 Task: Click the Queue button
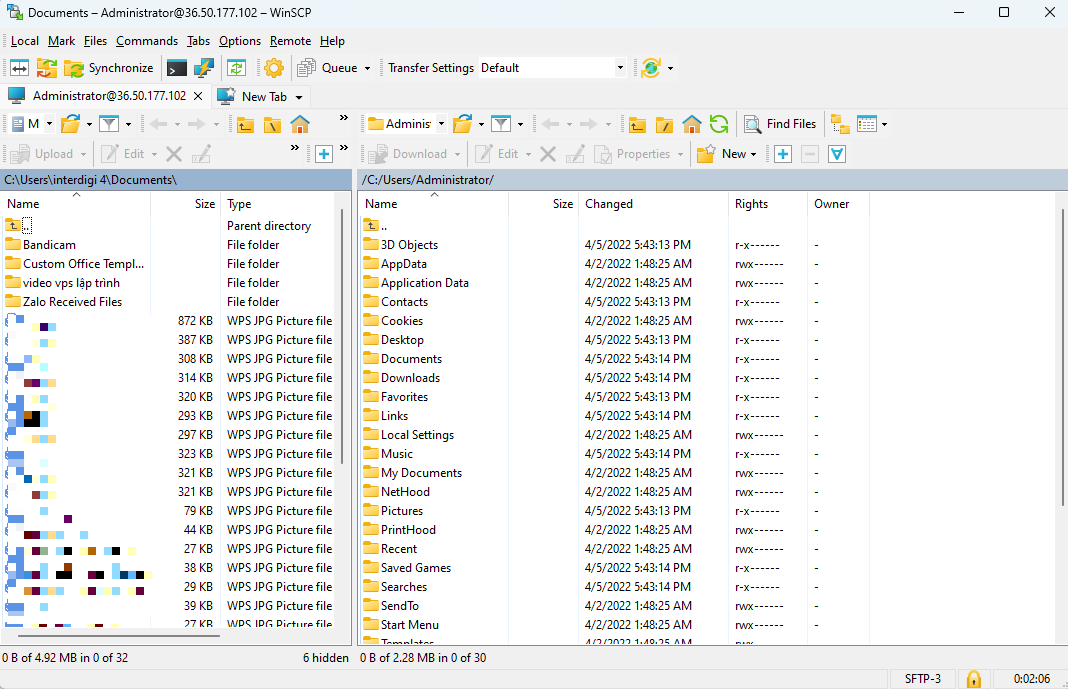(x=328, y=68)
